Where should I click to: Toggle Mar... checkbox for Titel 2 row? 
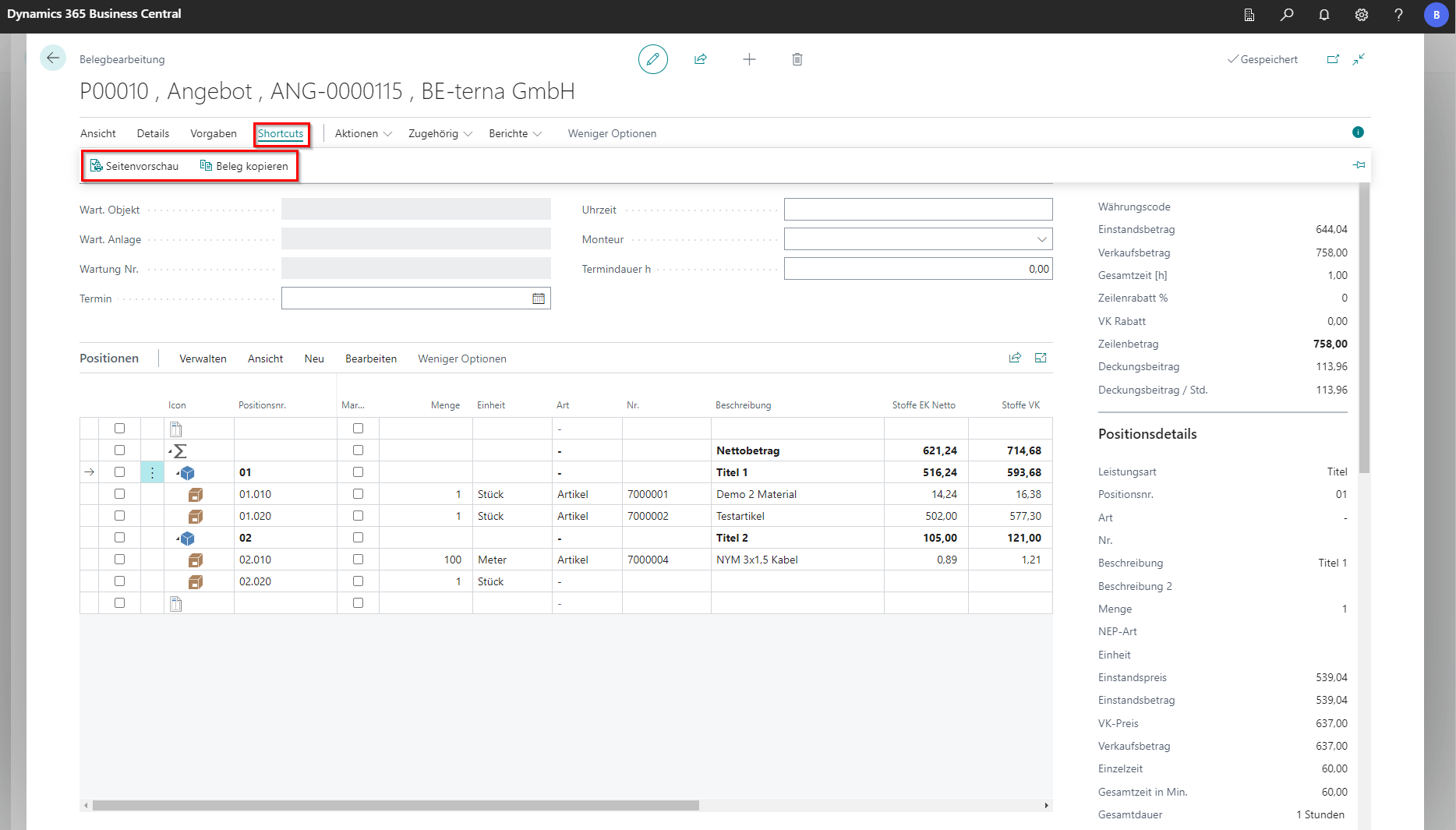point(358,538)
